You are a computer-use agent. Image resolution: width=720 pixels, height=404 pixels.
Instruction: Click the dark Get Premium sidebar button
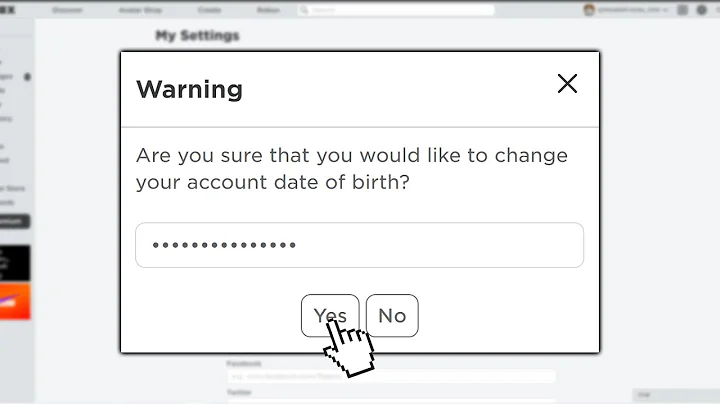[x=15, y=222]
